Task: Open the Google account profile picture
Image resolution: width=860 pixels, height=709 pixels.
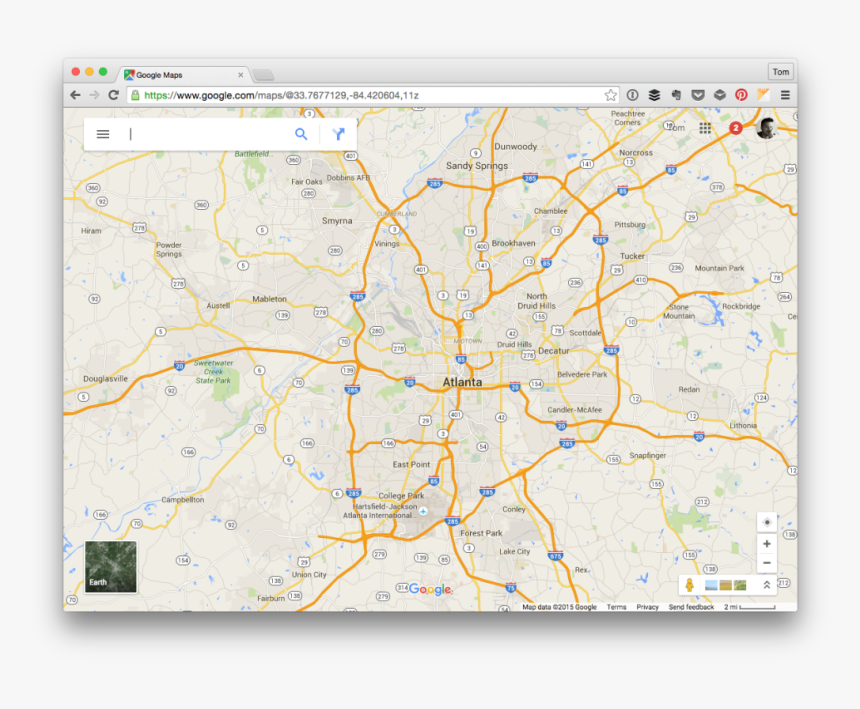Action: point(766,128)
